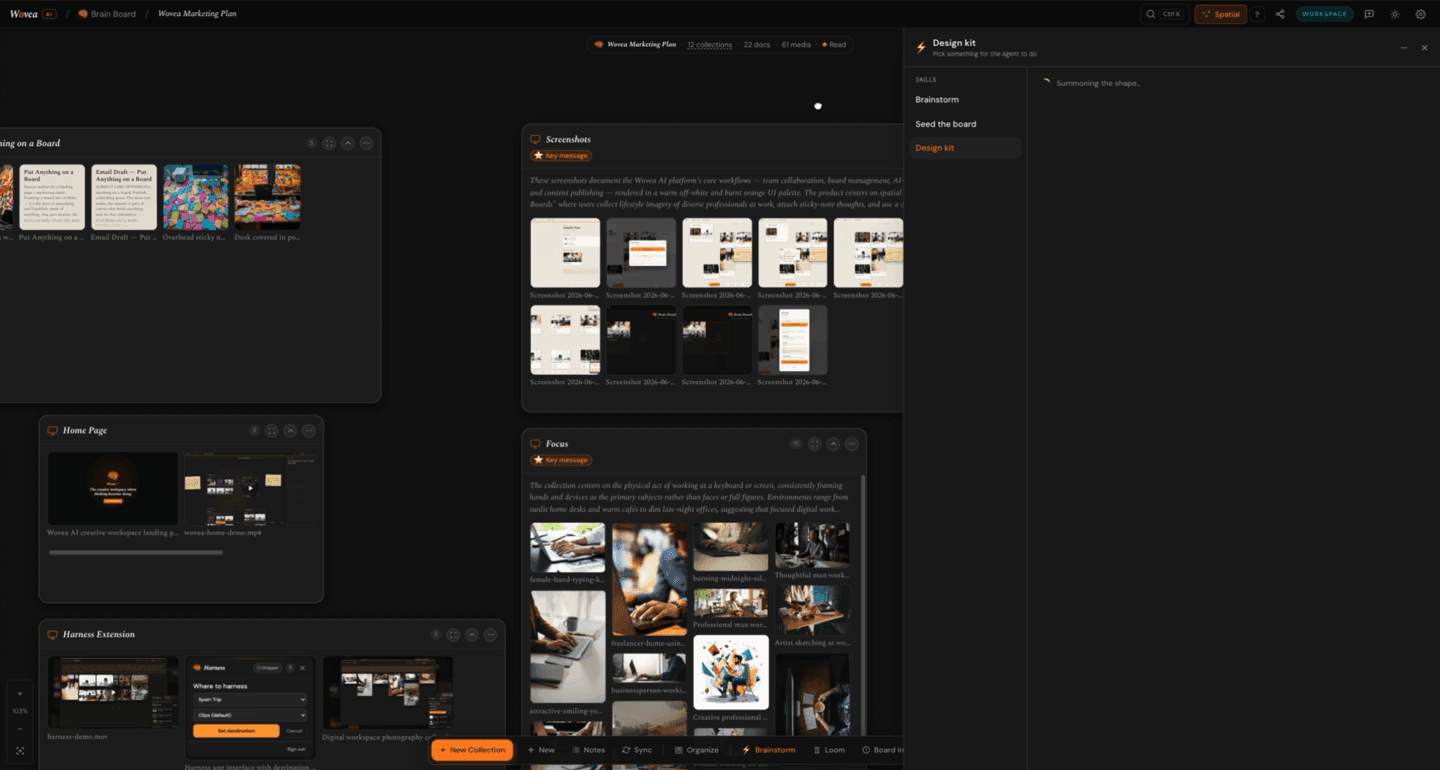
Task: Expand the Home Page collection to fullscreen
Action: tap(271, 431)
